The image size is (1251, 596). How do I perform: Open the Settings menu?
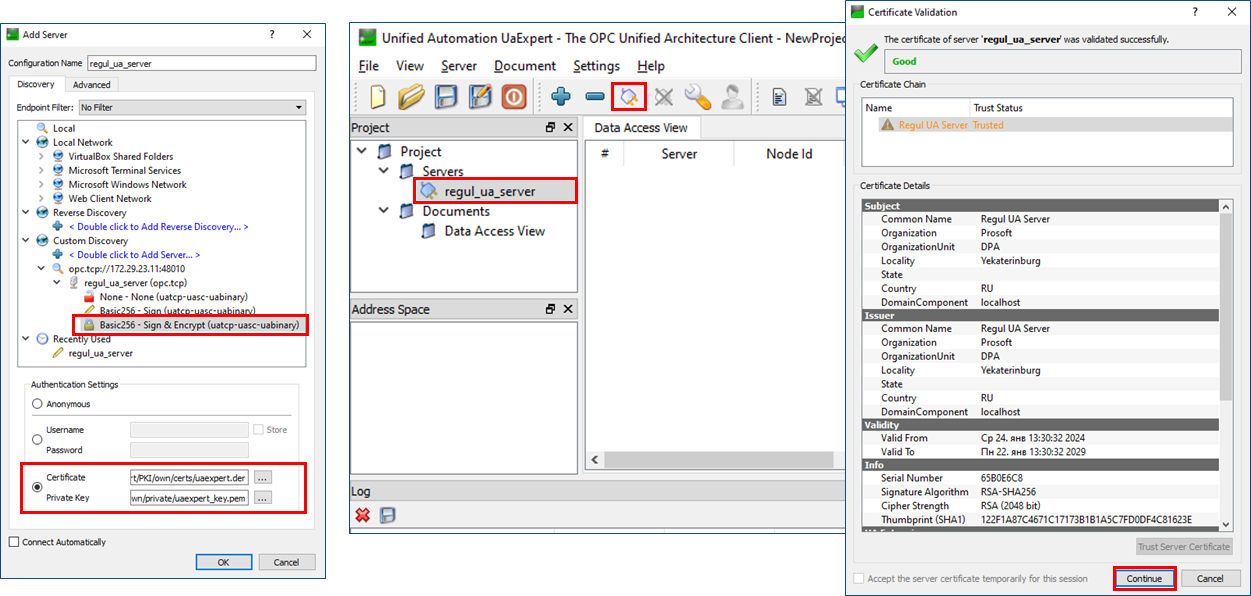point(596,66)
